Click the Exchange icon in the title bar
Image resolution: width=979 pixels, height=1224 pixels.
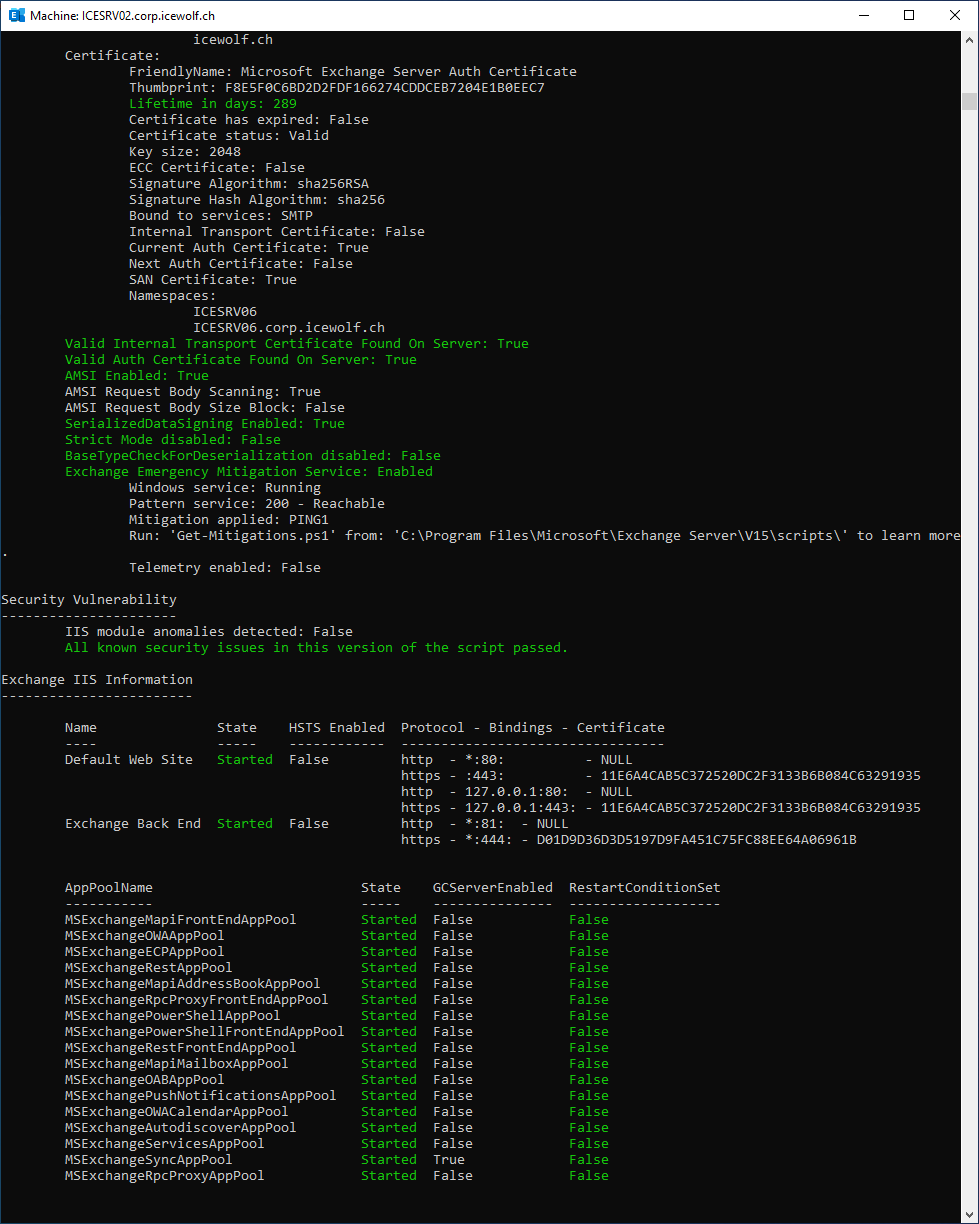tap(14, 15)
